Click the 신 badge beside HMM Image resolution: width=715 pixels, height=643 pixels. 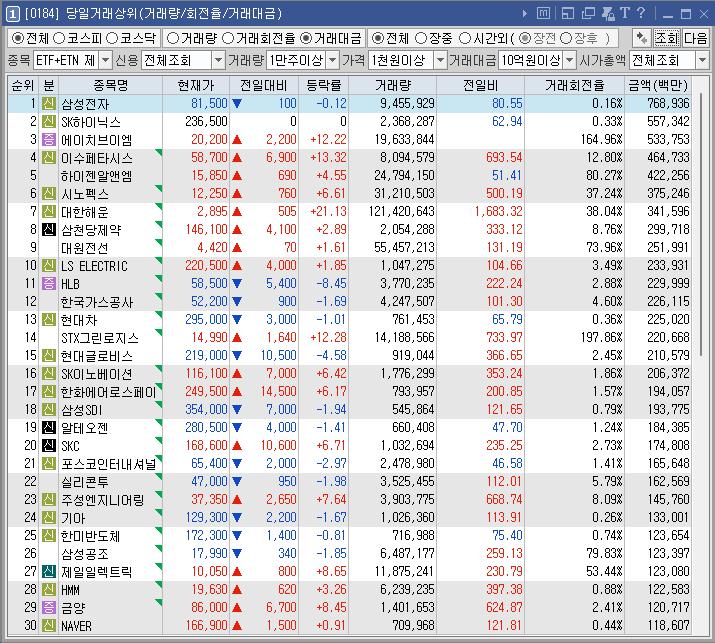pos(49,589)
